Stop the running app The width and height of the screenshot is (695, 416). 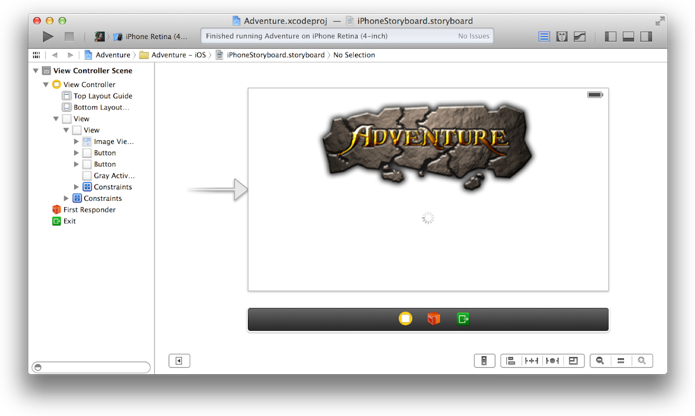69,36
